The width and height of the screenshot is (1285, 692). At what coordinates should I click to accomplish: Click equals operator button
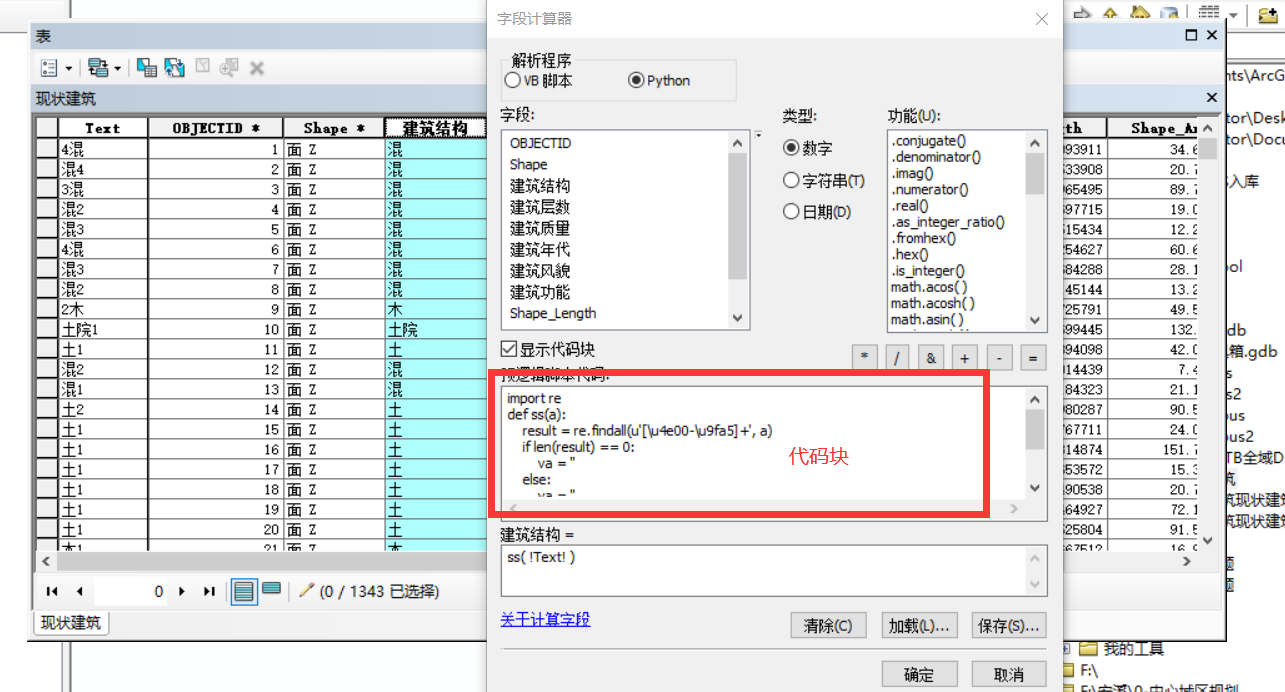1033,358
